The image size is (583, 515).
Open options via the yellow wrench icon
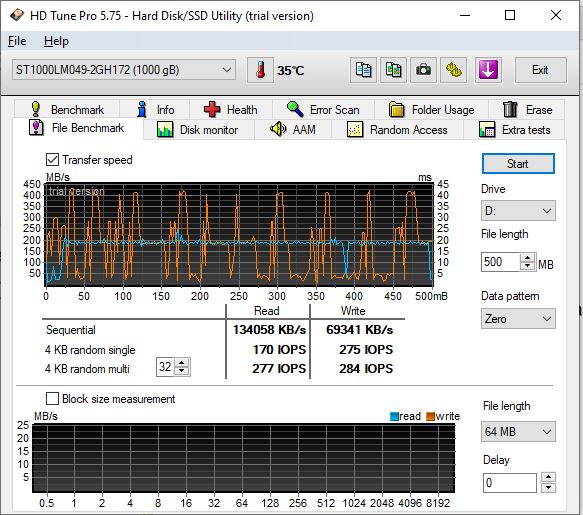(x=453, y=70)
